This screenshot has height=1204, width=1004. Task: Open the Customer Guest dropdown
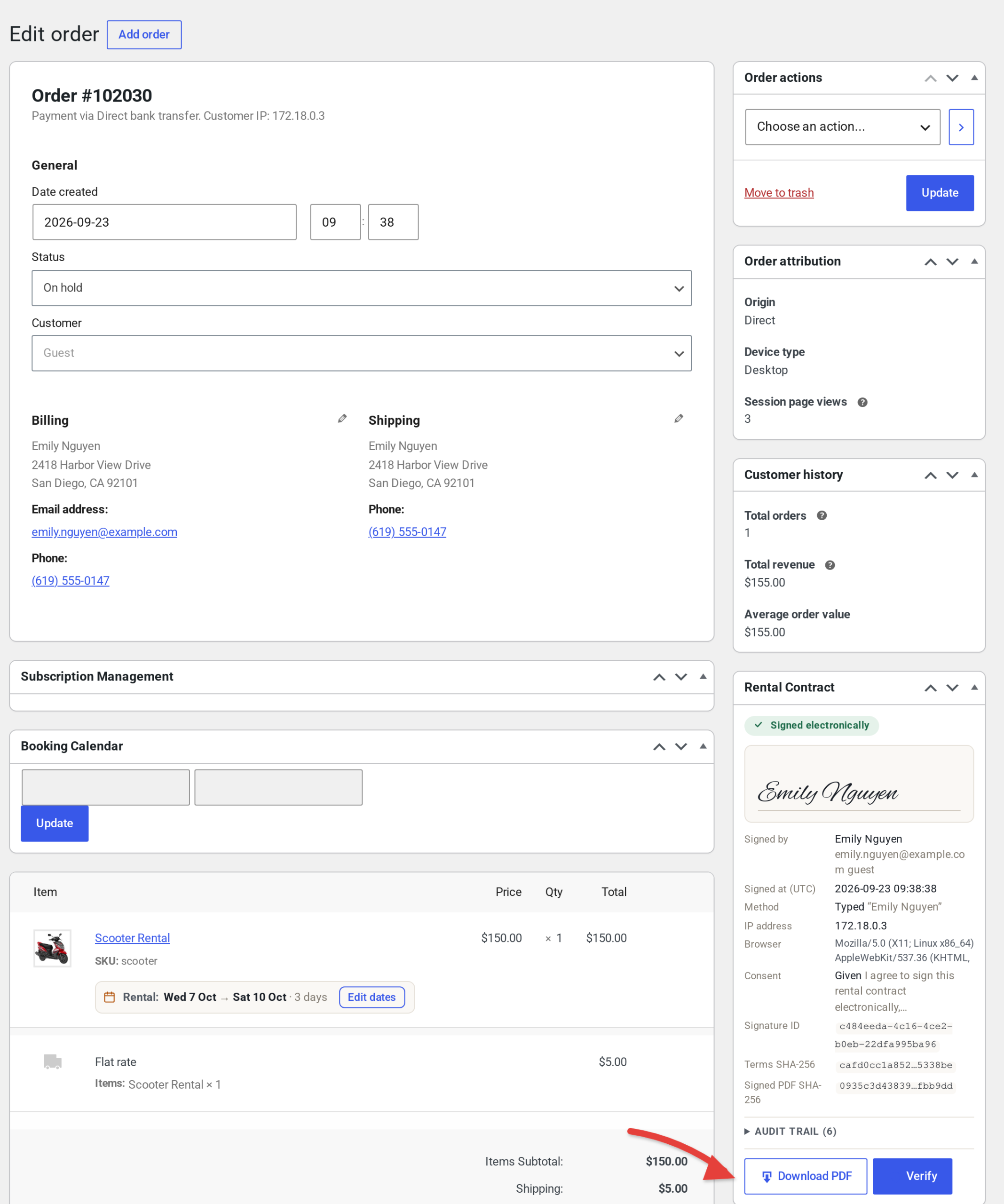pos(361,353)
